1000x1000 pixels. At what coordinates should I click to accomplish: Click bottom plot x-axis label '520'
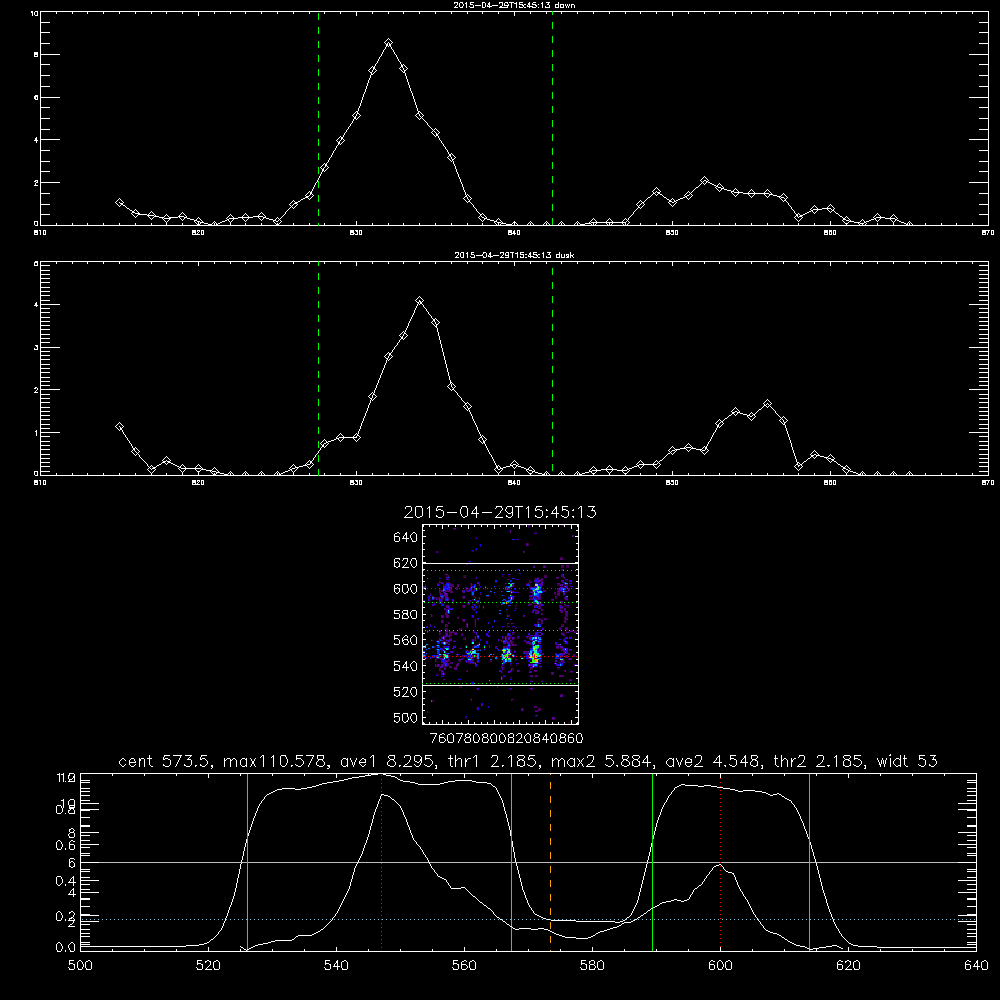coord(208,966)
